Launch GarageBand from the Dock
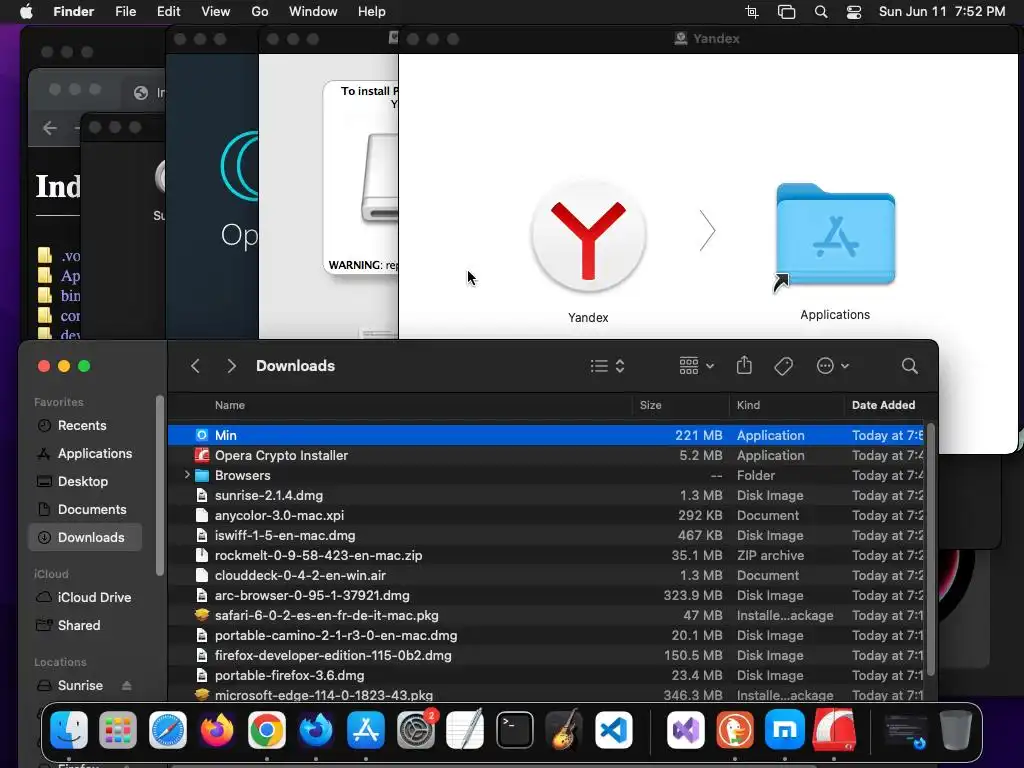This screenshot has height=768, width=1024. [x=564, y=729]
